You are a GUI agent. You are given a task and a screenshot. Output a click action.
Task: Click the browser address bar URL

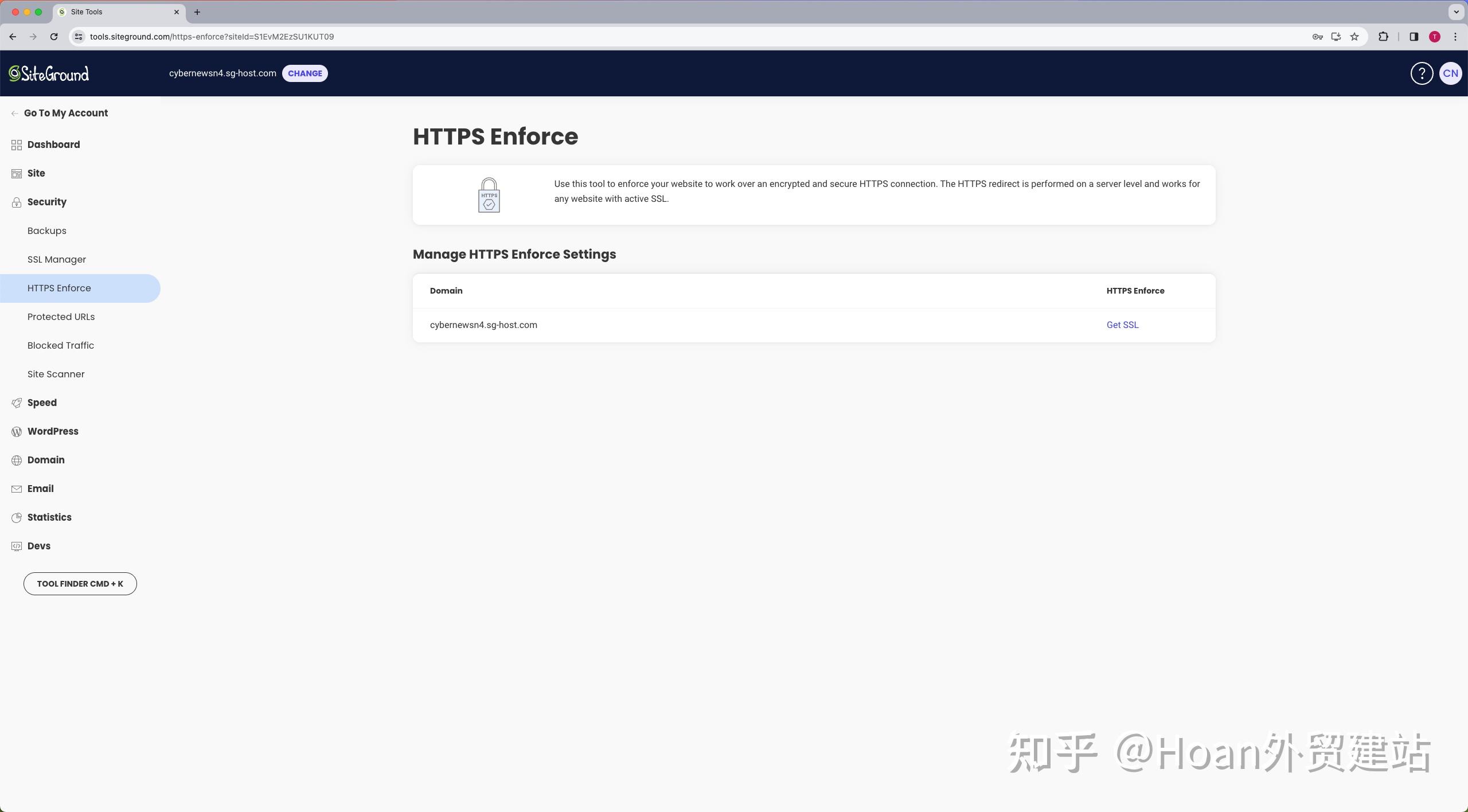212,36
